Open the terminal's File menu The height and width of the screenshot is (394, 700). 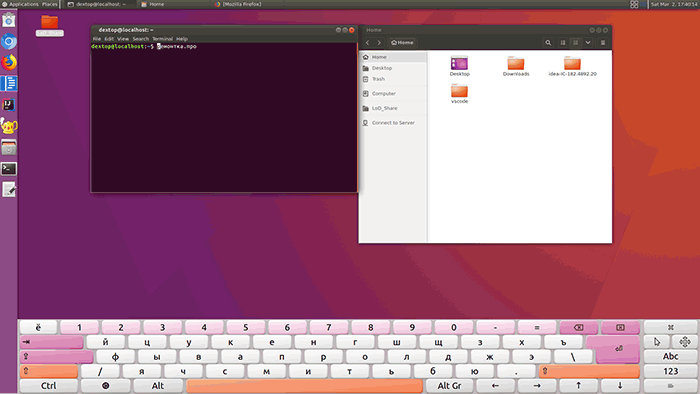[x=96, y=39]
